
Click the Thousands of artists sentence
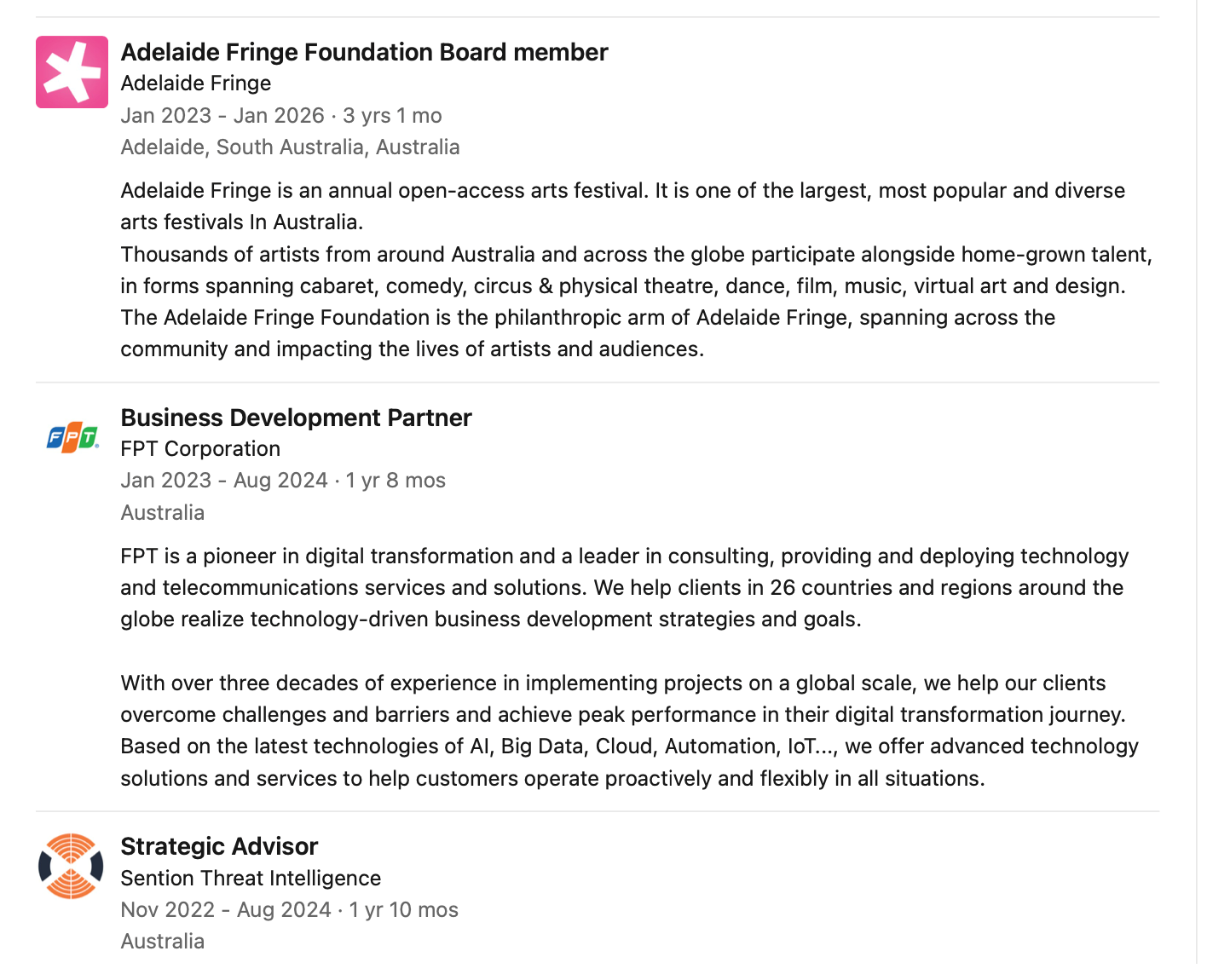point(637,270)
